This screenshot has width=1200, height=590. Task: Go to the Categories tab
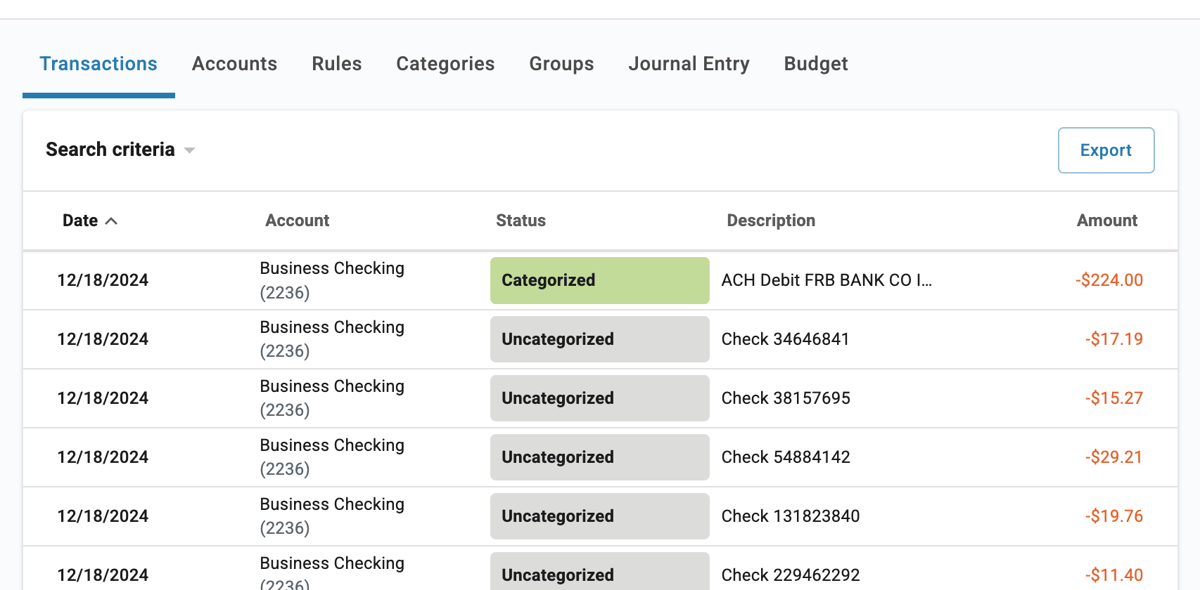(x=445, y=64)
